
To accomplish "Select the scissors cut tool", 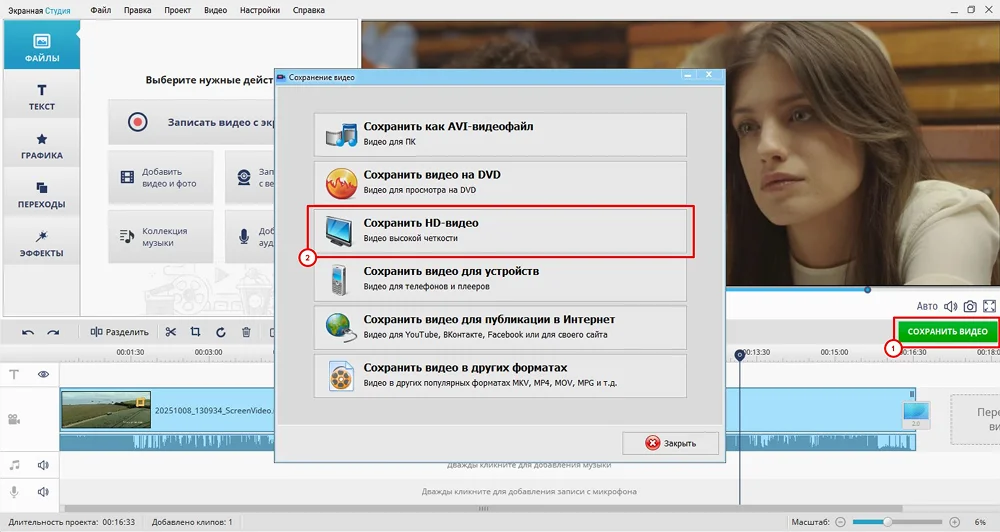I will coord(171,332).
